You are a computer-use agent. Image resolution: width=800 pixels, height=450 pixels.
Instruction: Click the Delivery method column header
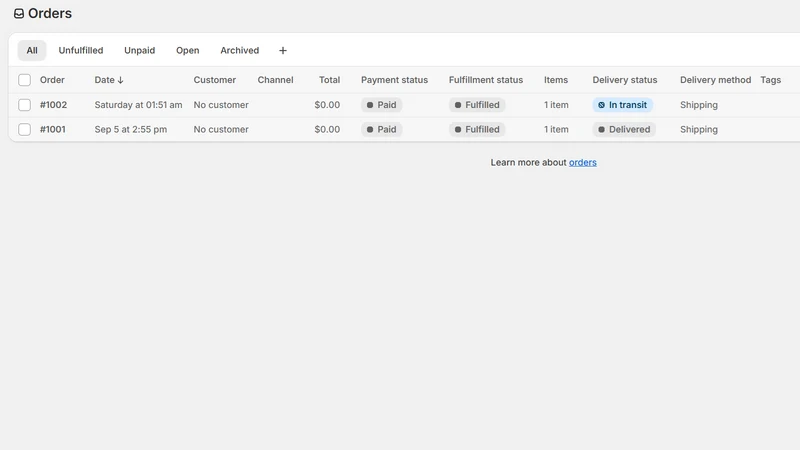715,80
